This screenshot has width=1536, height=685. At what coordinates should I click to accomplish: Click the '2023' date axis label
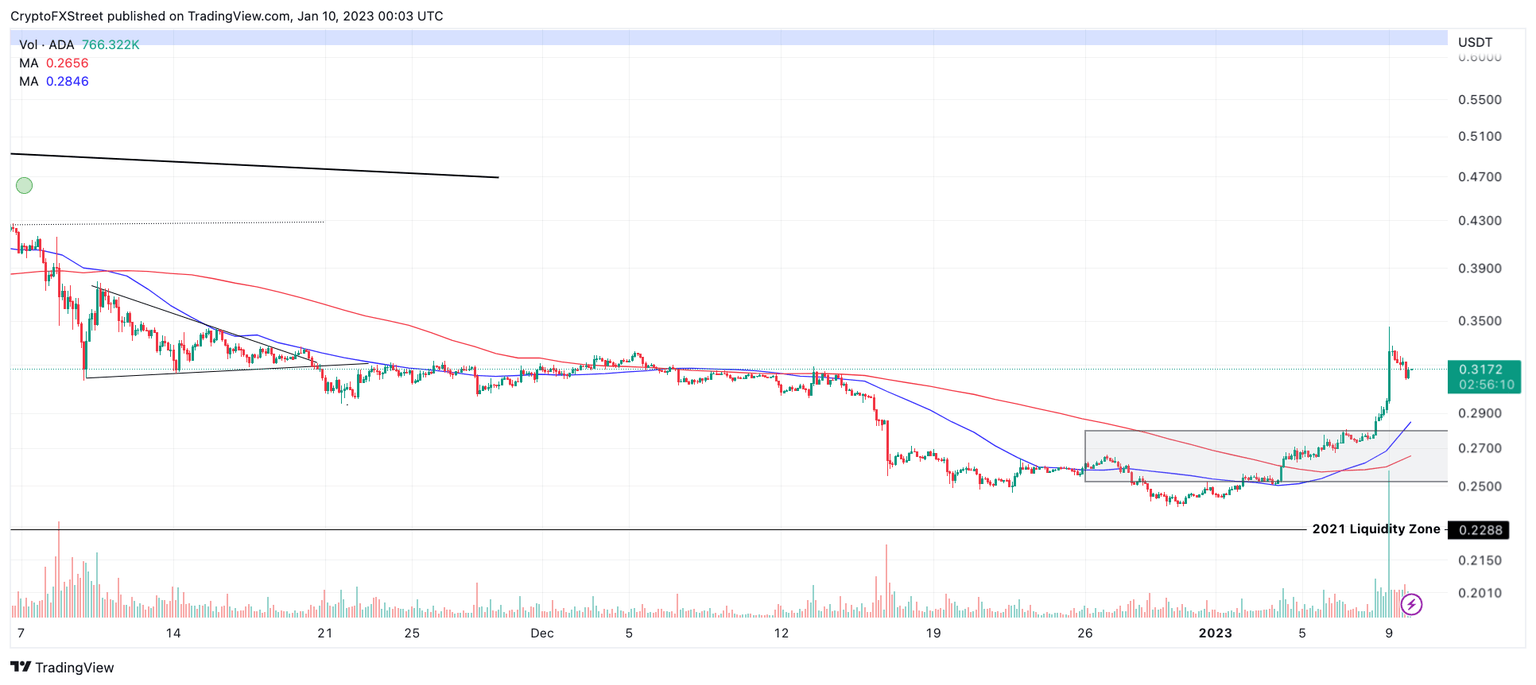(x=1215, y=633)
